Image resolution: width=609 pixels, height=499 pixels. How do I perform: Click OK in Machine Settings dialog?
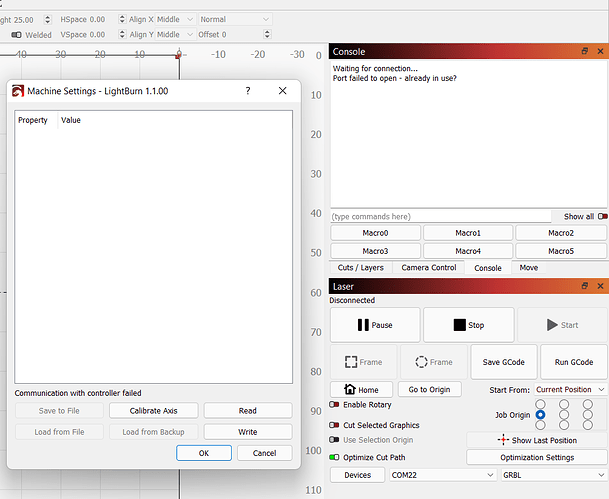coord(204,453)
